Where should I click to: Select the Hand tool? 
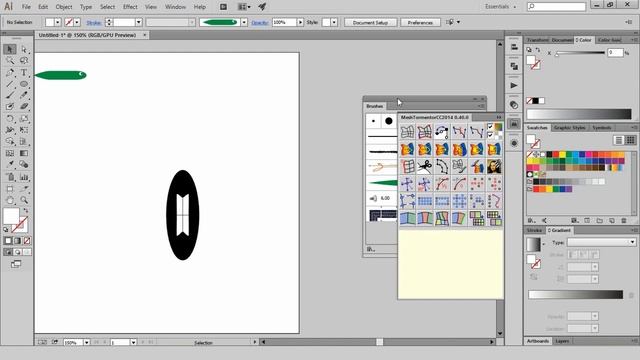(10, 200)
